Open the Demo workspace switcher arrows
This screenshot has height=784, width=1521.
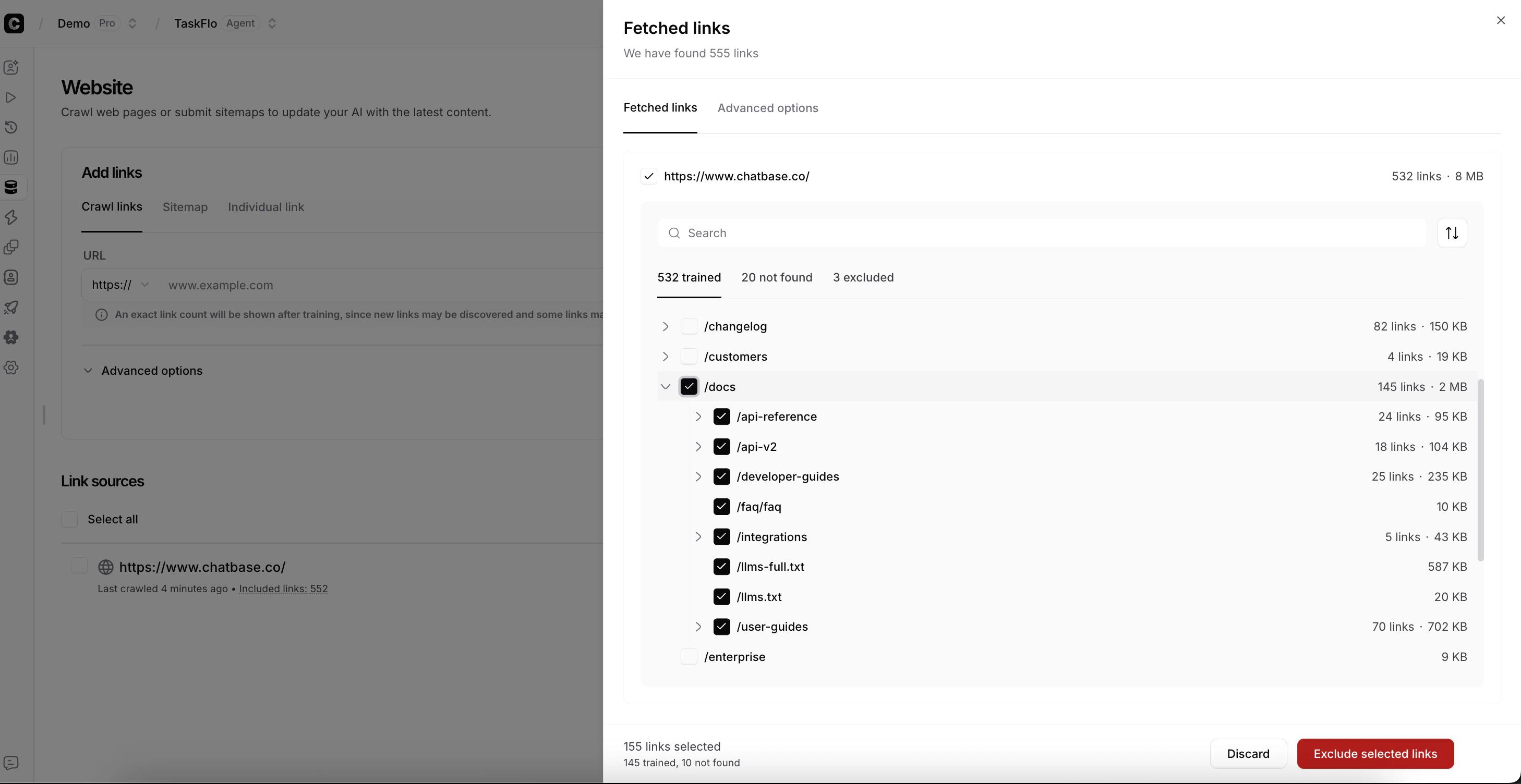pyautogui.click(x=132, y=23)
